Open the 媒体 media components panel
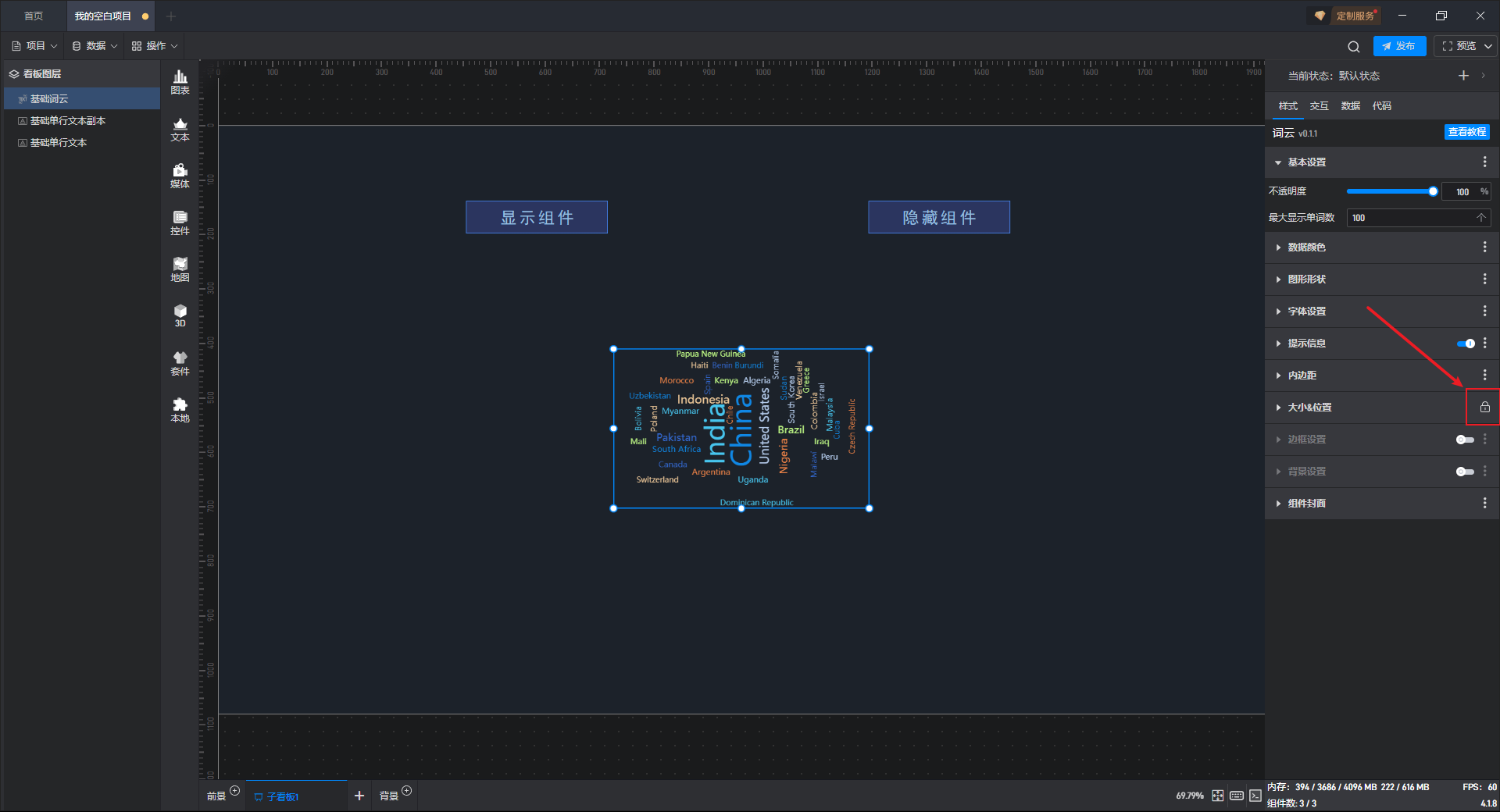The width and height of the screenshot is (1500, 812). (180, 176)
